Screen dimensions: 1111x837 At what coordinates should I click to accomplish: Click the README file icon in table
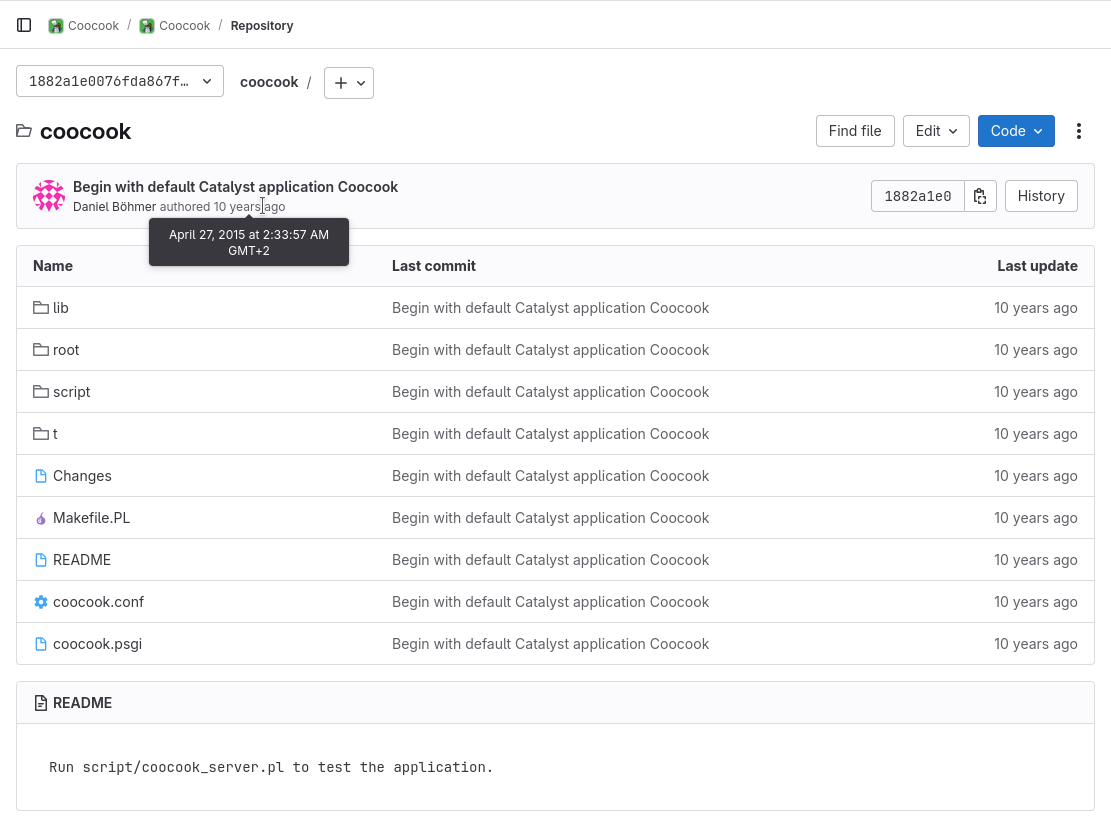41,560
